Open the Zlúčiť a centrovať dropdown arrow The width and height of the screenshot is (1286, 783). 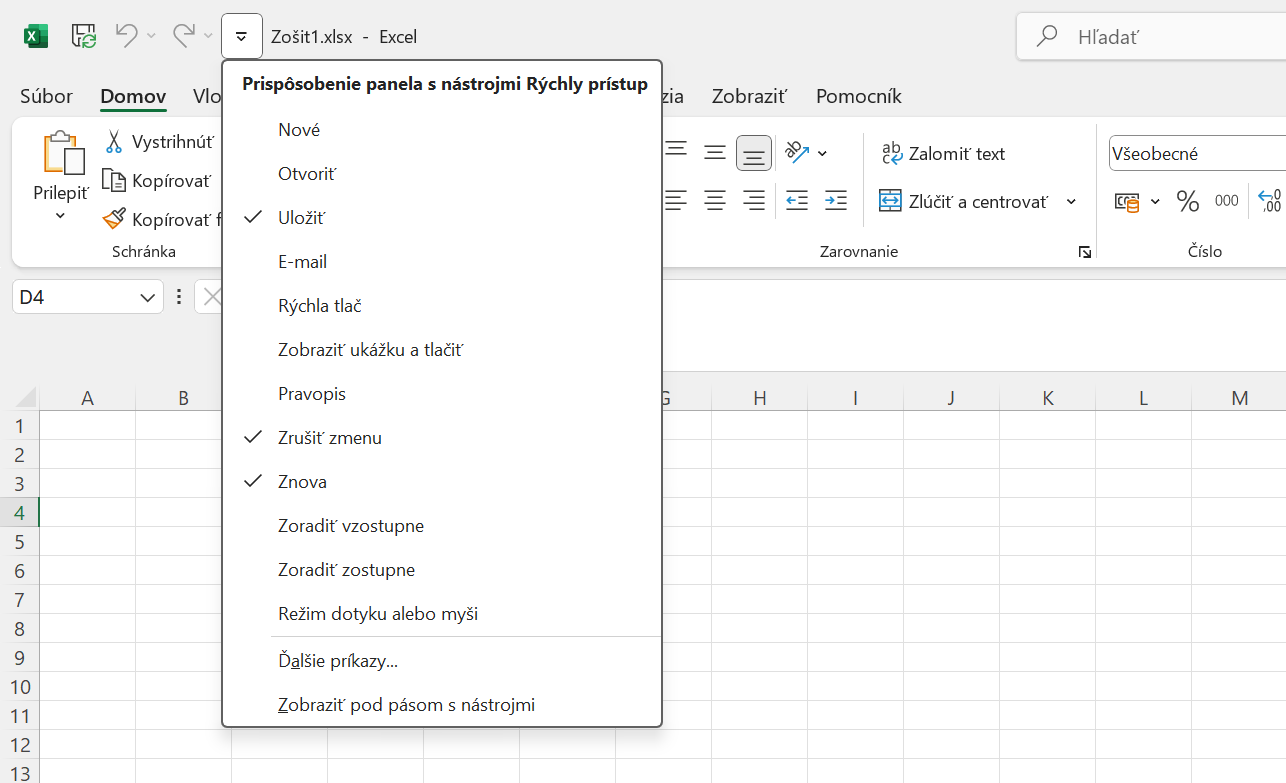[x=1071, y=201]
